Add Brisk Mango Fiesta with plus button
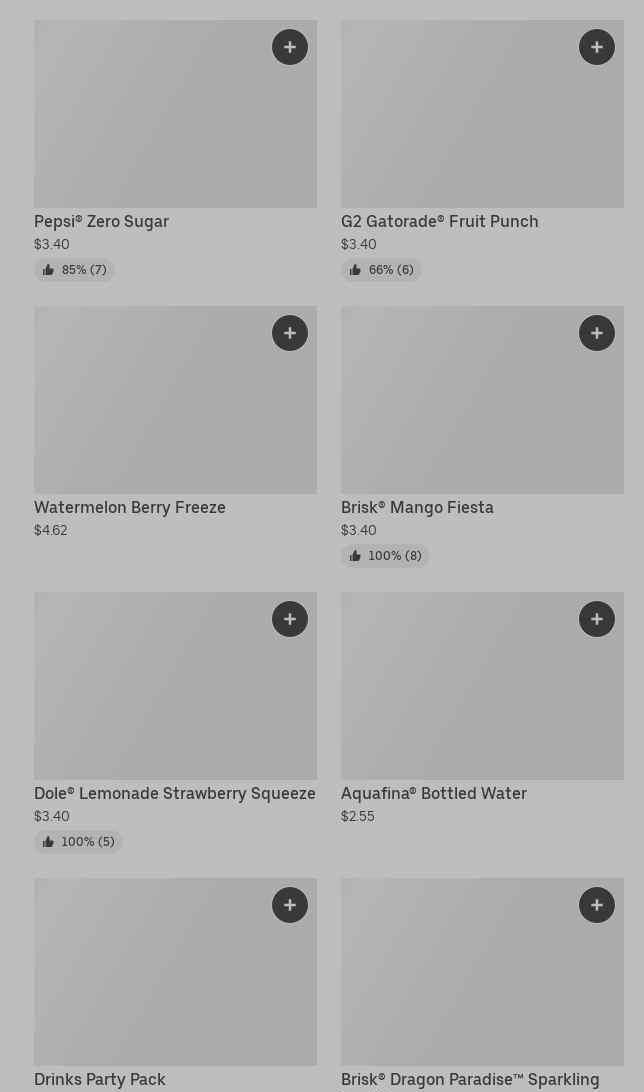Screen dimensions: 644x1092 [x=597, y=333]
